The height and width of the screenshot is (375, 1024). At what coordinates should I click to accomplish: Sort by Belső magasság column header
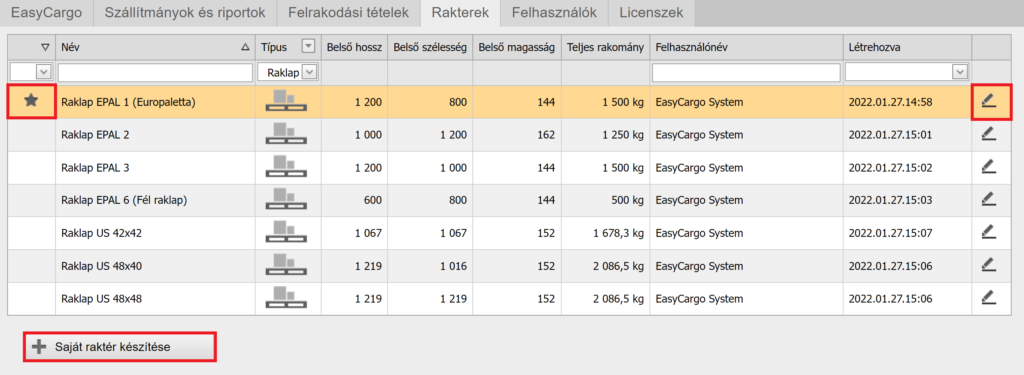517,47
